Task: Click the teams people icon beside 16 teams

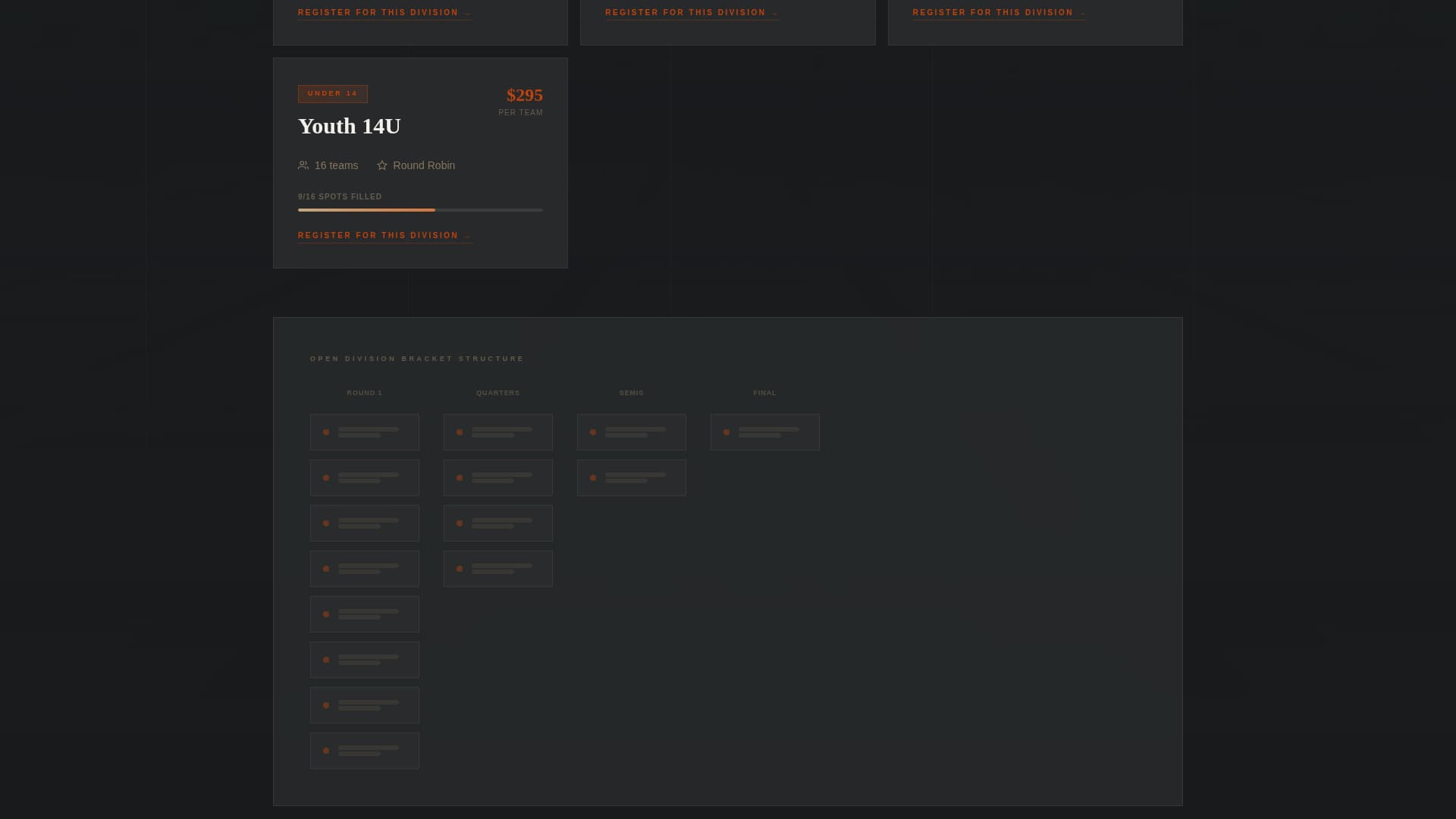Action: click(303, 165)
